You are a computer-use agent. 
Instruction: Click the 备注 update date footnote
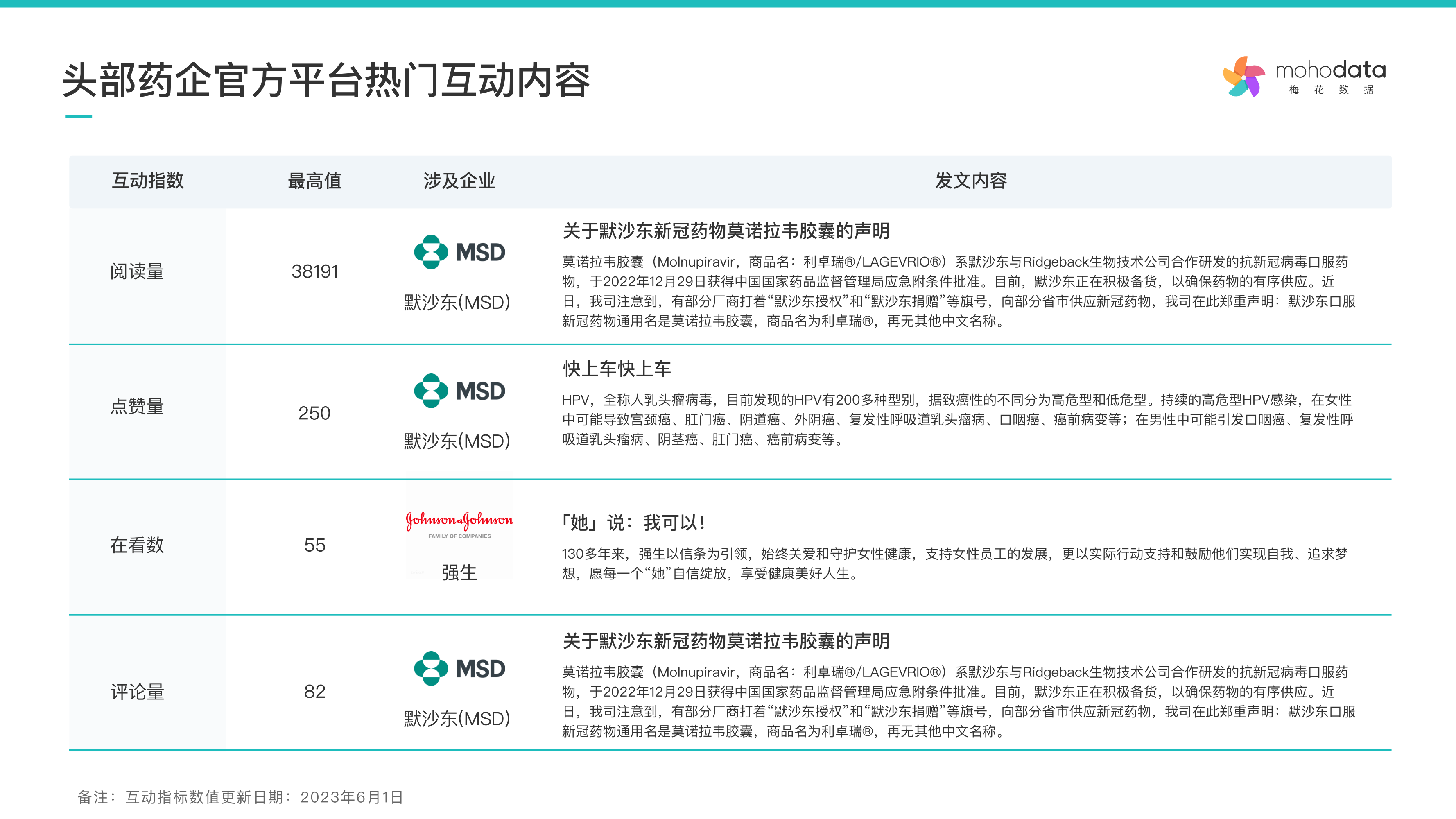(240, 797)
